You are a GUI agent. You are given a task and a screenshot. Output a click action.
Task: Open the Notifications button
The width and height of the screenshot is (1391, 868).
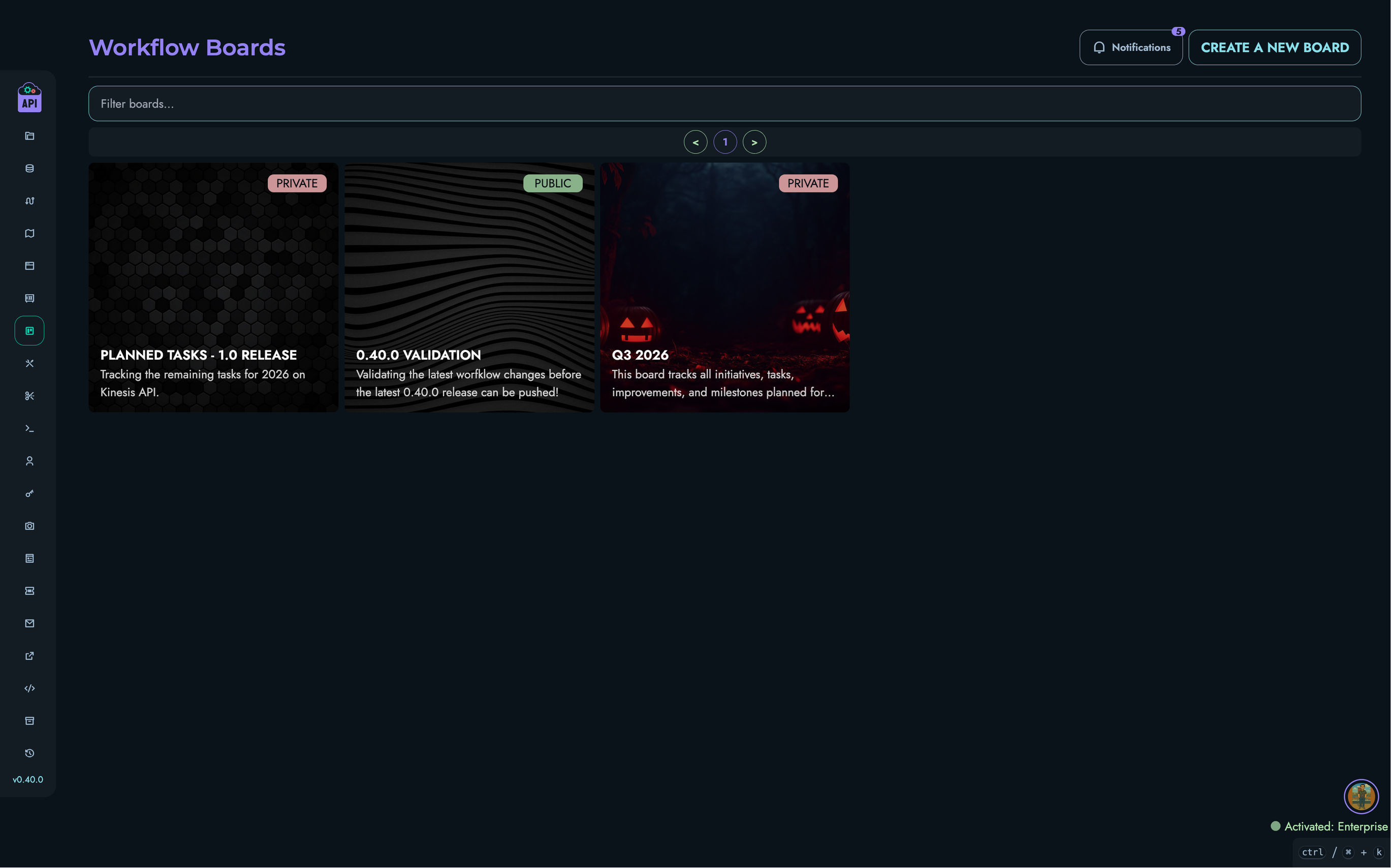click(x=1130, y=48)
